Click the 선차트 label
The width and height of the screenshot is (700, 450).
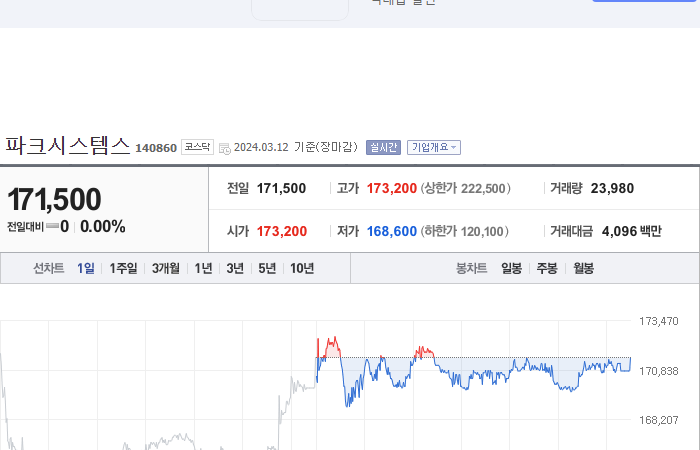pyautogui.click(x=49, y=268)
